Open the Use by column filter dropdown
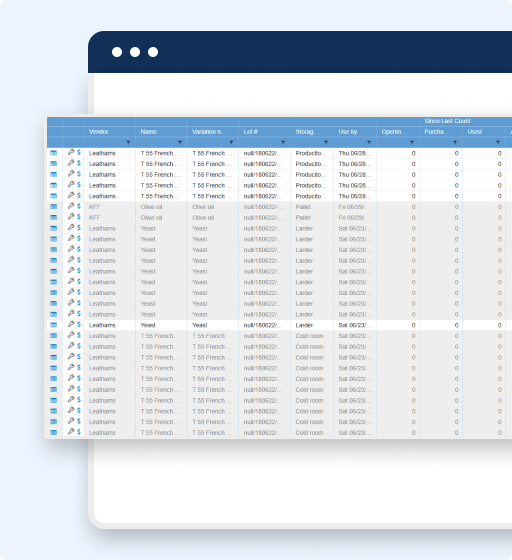Screen dimensions: 512x560 point(369,142)
